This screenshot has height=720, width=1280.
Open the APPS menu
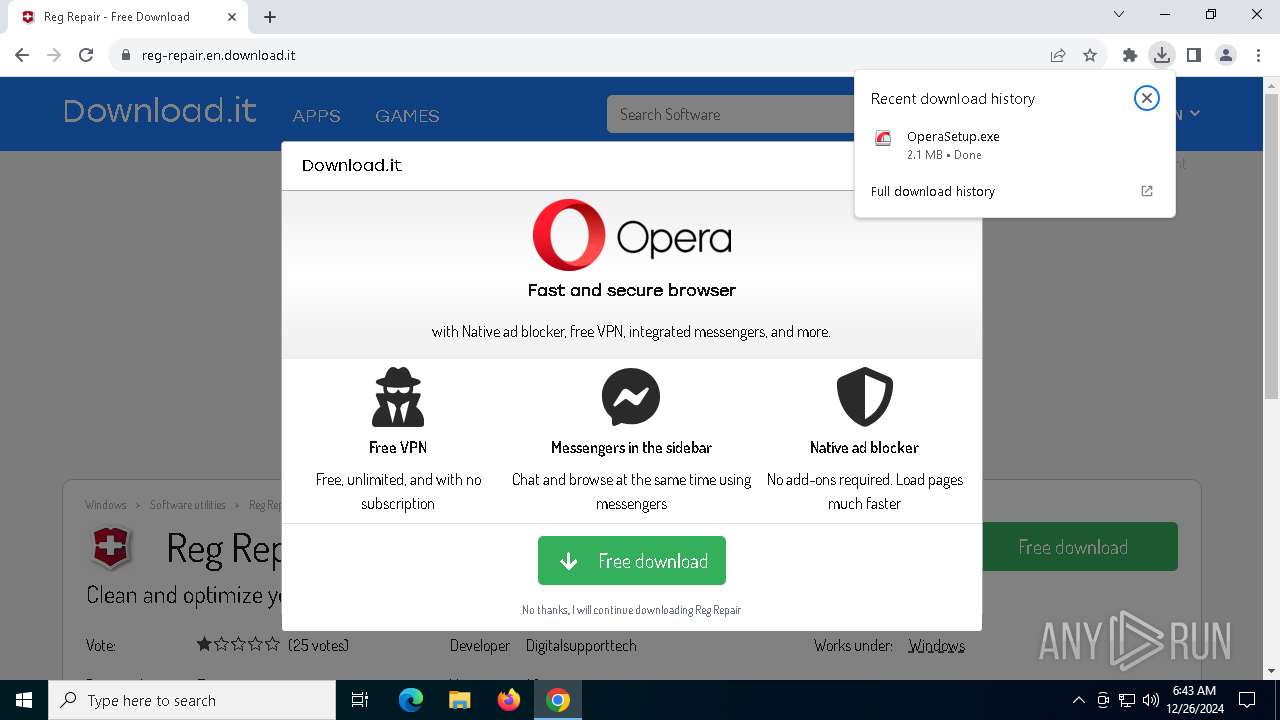coord(317,116)
